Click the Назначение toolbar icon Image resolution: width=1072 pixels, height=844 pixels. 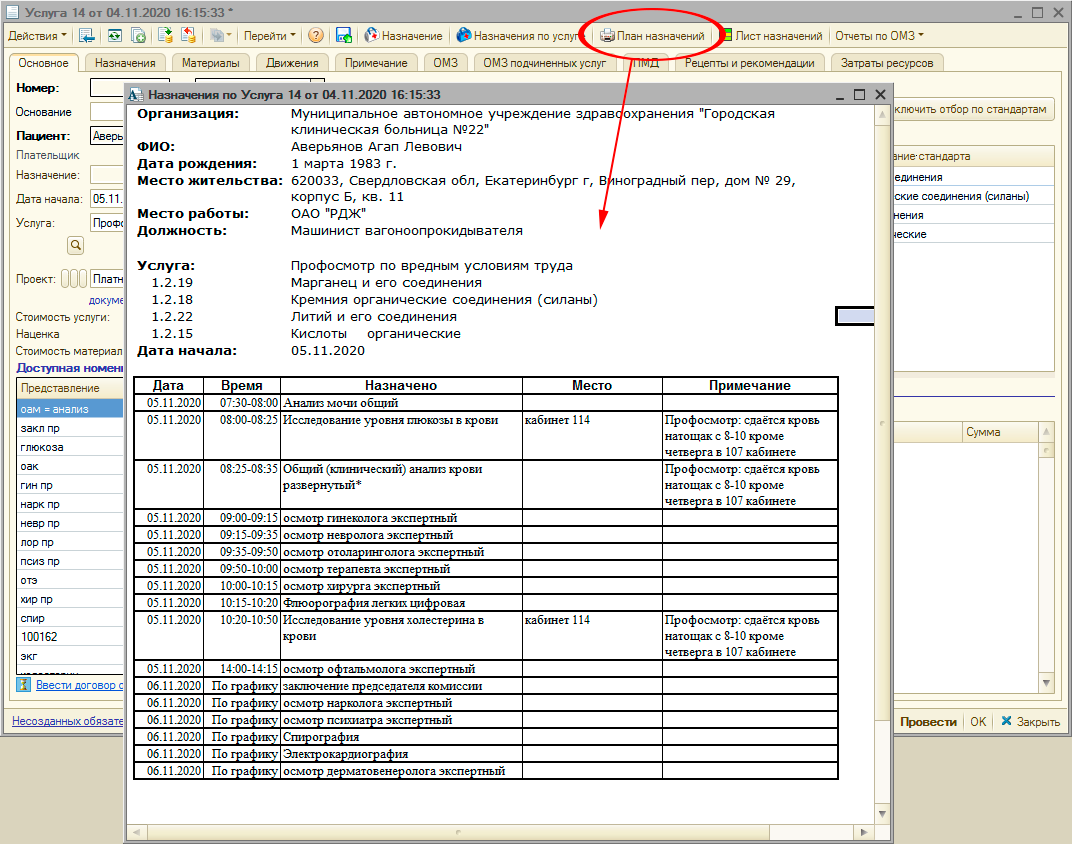pyautogui.click(x=374, y=36)
